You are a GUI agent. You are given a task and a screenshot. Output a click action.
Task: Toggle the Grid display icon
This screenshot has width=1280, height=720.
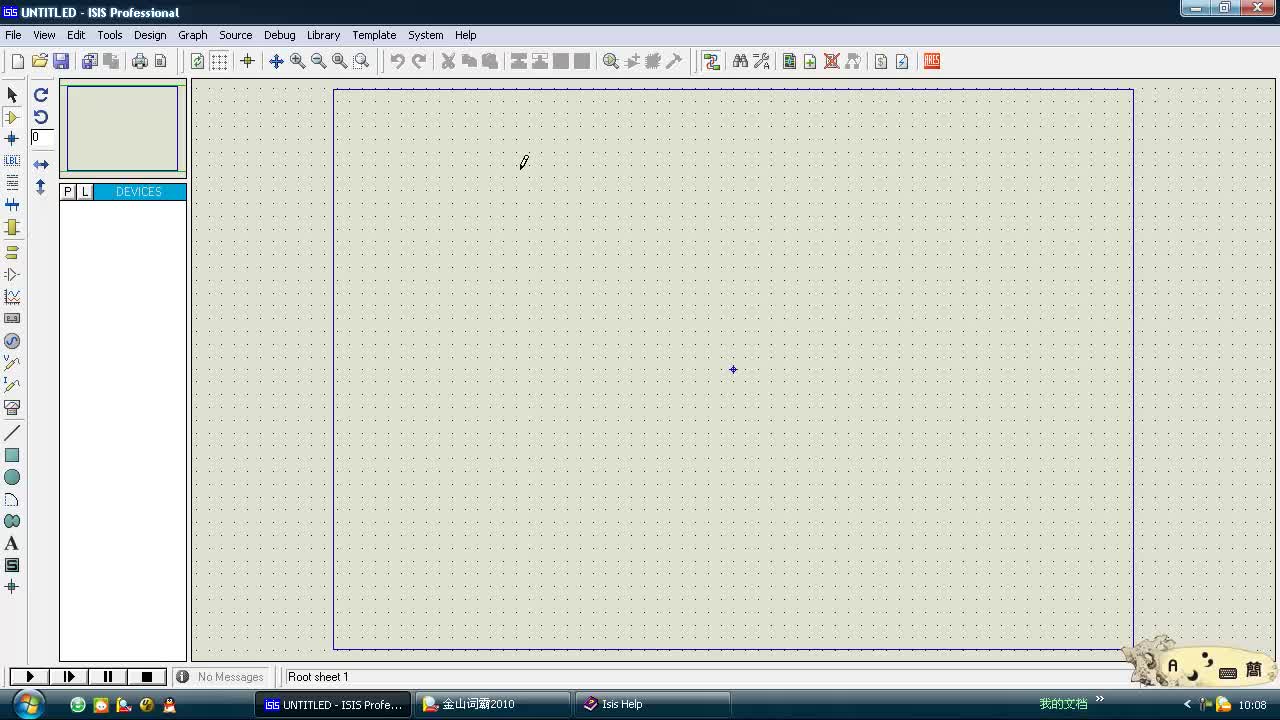[219, 62]
